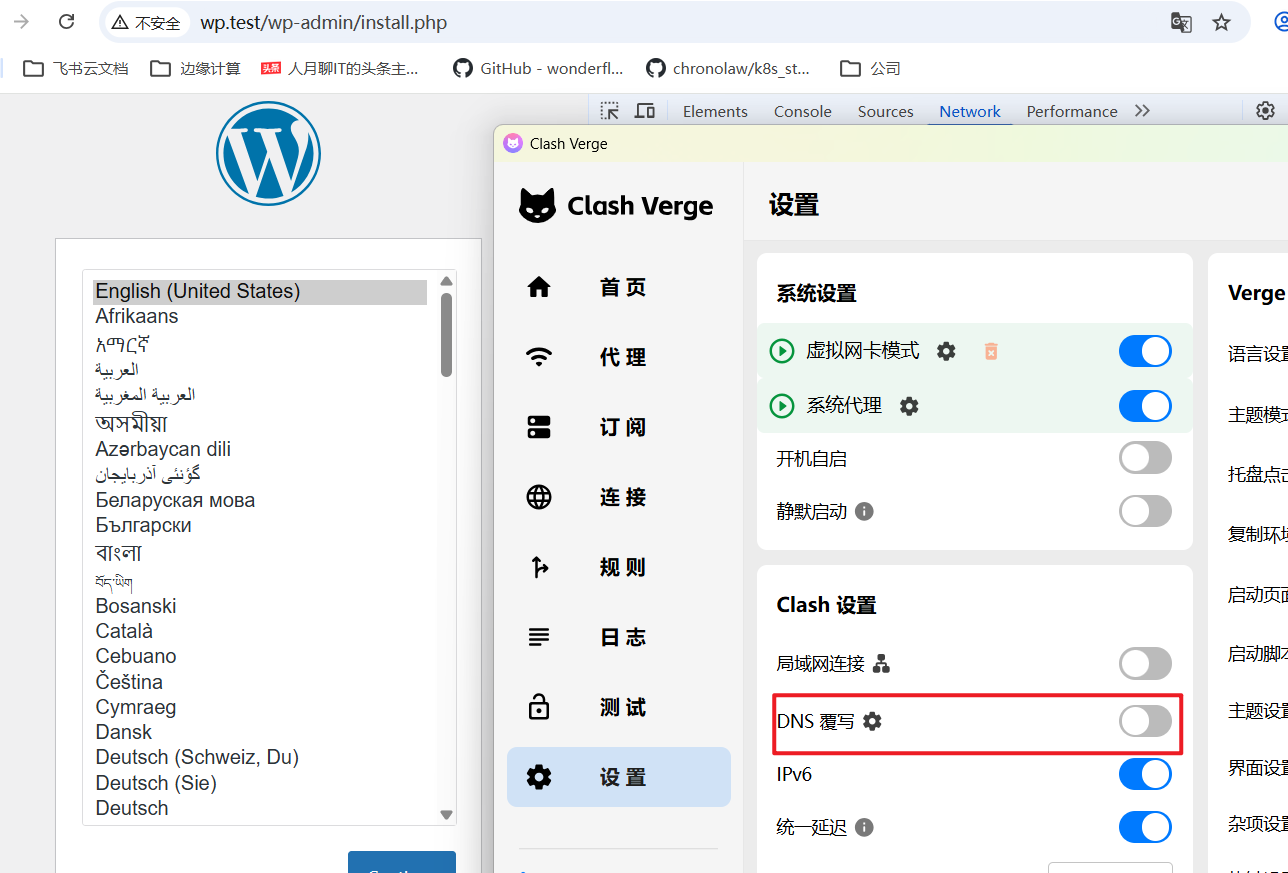Select Deutsch (Sie) language
The height and width of the screenshot is (873, 1288).
coord(260,783)
